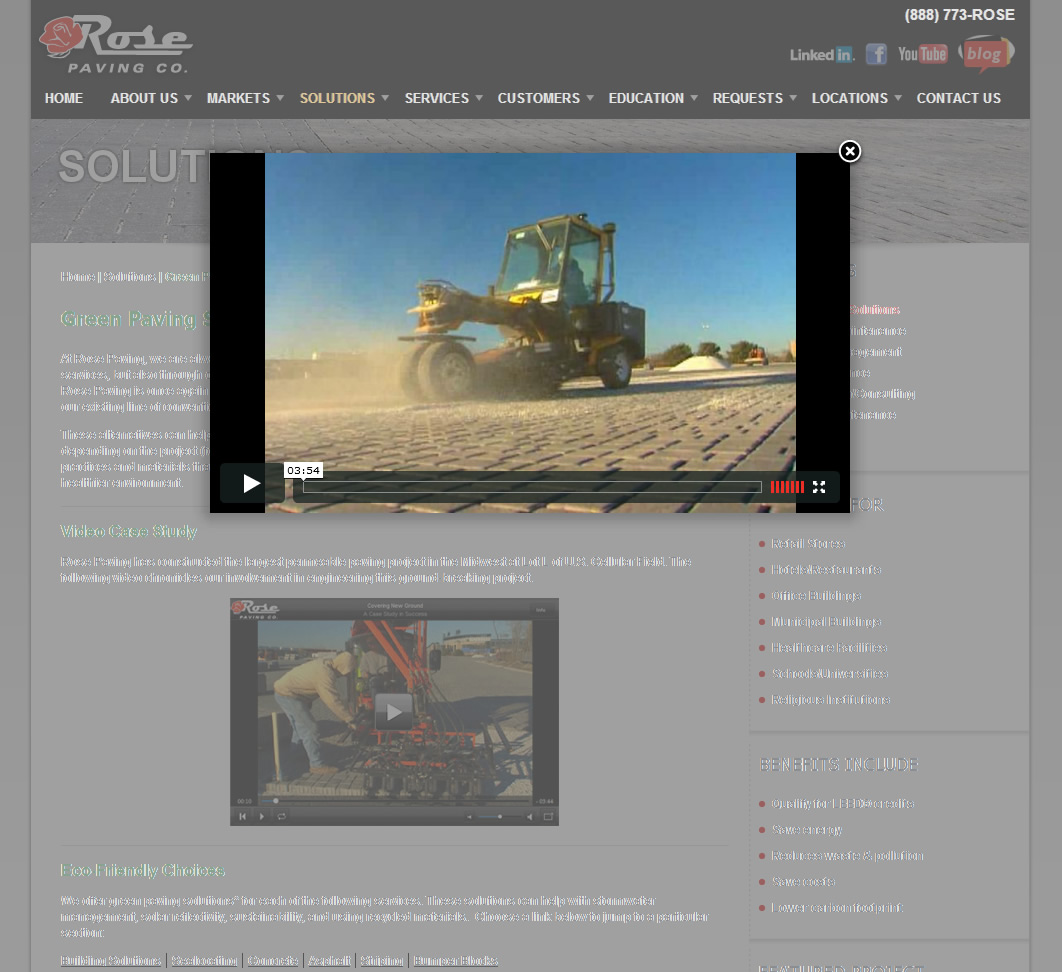Click the Building Solutions link
The image size is (1062, 972).
tap(111, 960)
